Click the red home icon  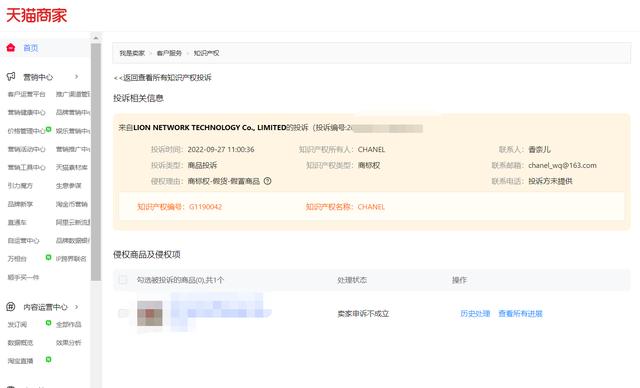[x=11, y=48]
